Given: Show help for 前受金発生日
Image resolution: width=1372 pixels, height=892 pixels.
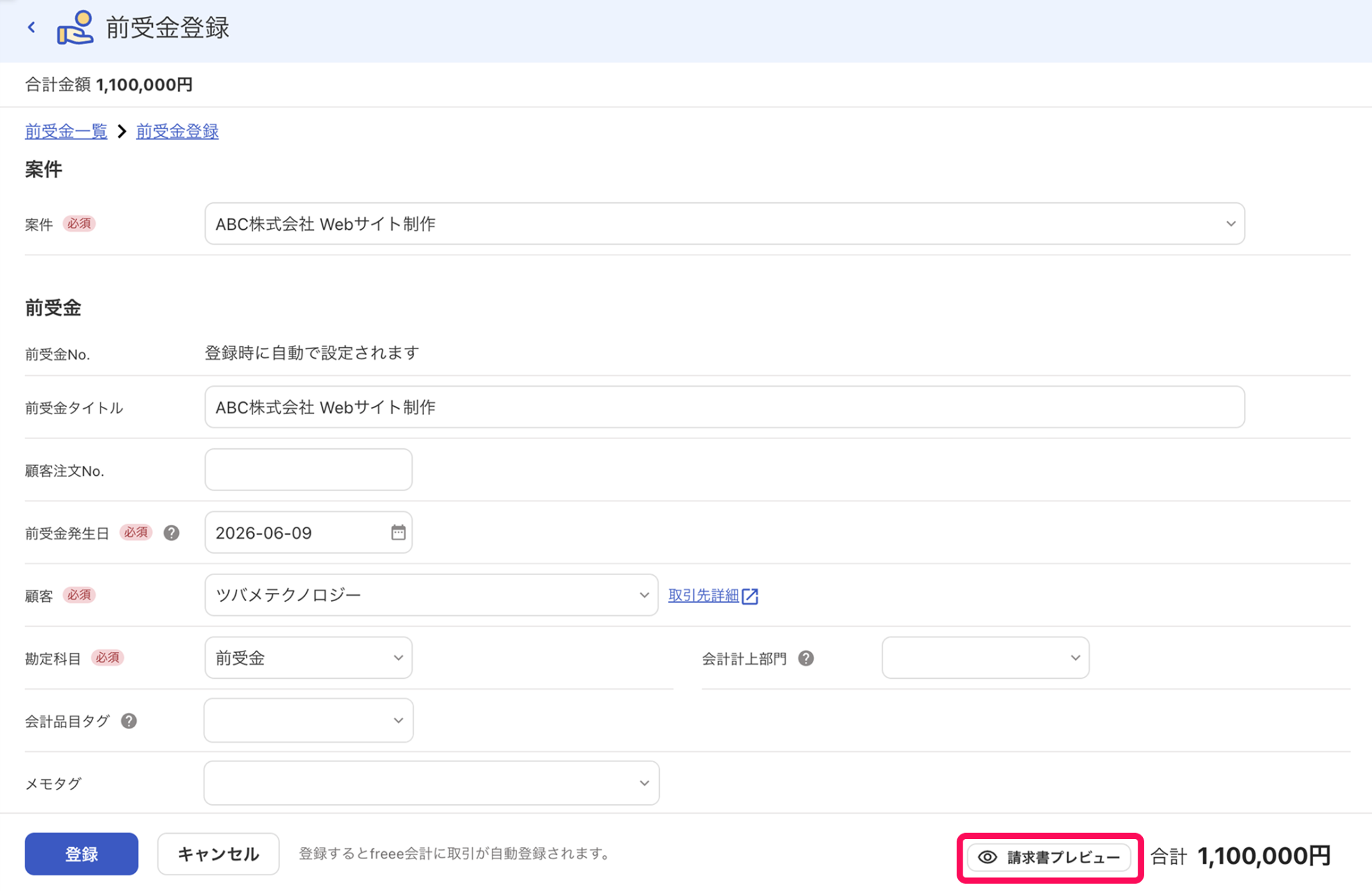Looking at the screenshot, I should pyautogui.click(x=171, y=533).
